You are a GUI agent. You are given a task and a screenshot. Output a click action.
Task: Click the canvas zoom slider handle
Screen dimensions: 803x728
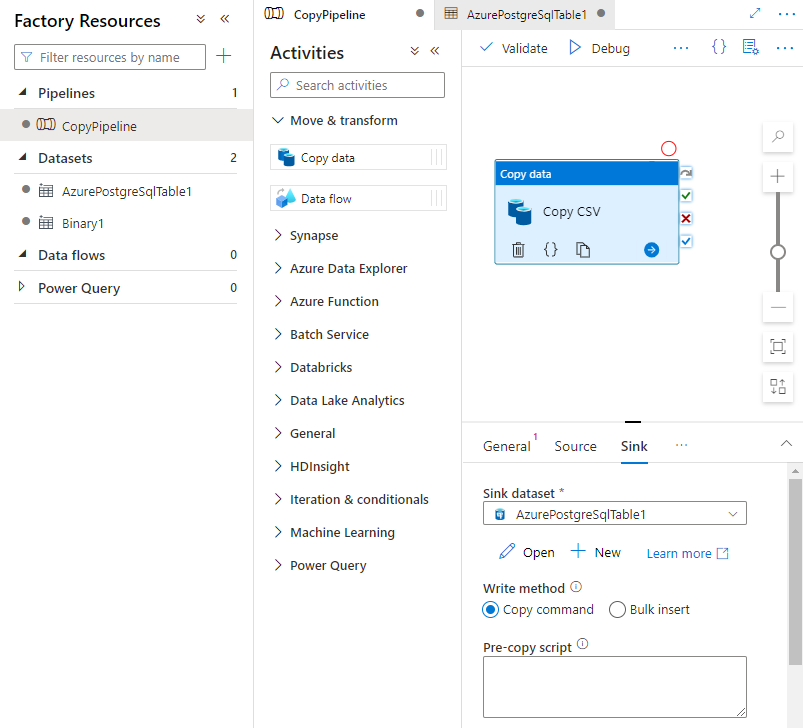(778, 252)
